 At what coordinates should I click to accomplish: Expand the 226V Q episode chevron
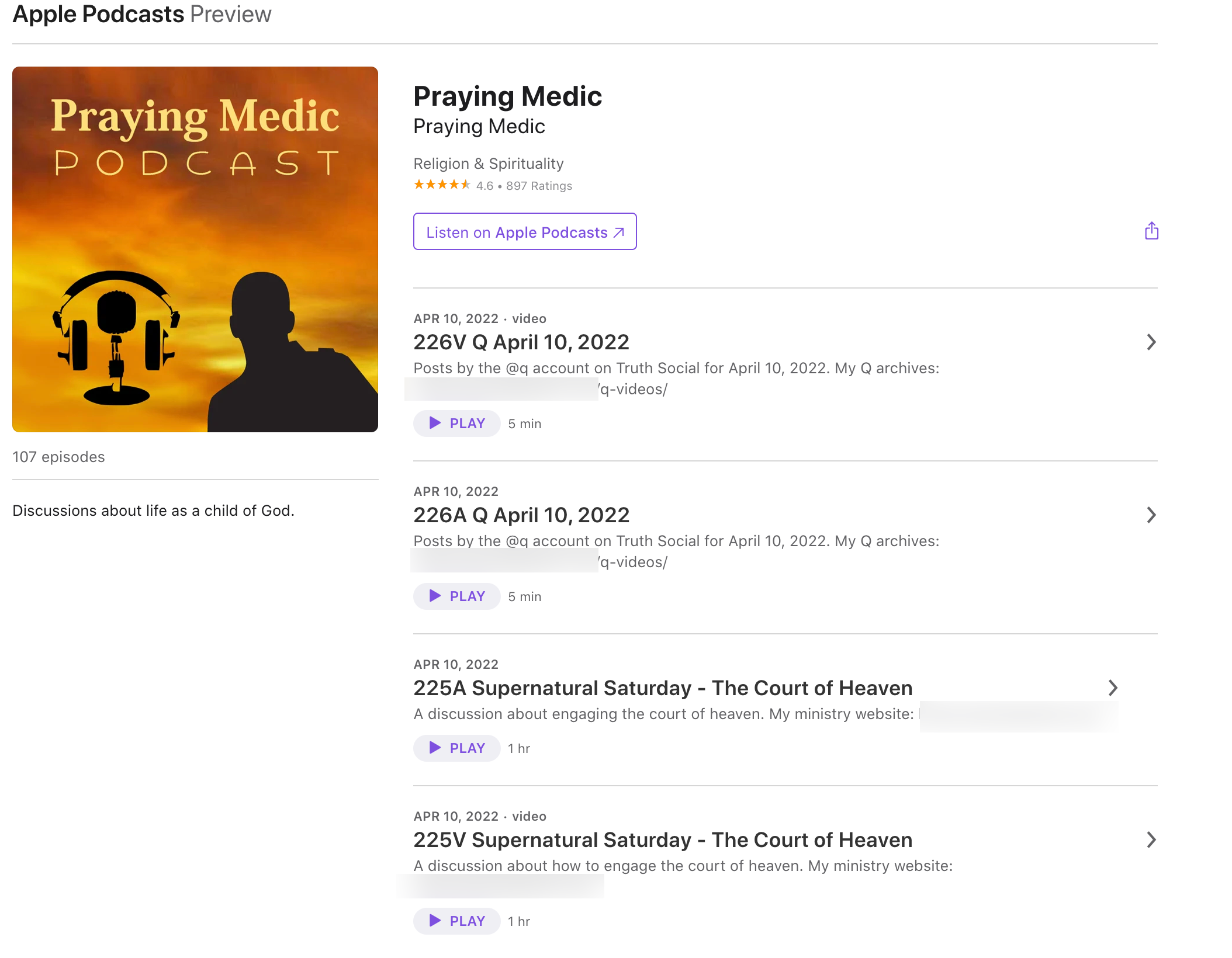tap(1151, 342)
